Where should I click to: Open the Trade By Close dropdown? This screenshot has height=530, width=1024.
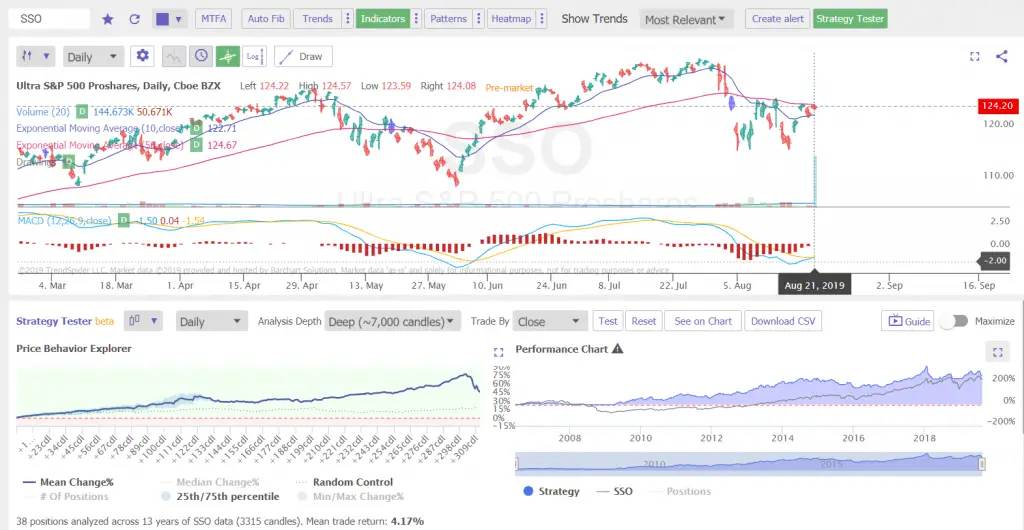click(x=549, y=322)
